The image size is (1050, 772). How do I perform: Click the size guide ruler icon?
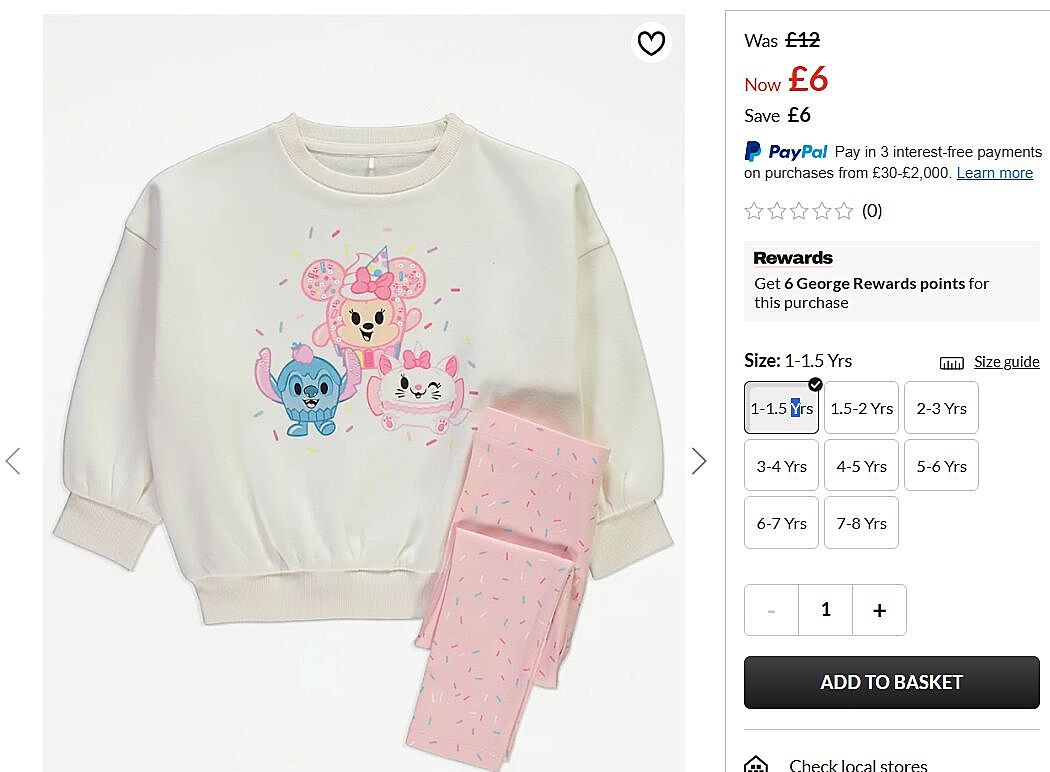pyautogui.click(x=952, y=363)
